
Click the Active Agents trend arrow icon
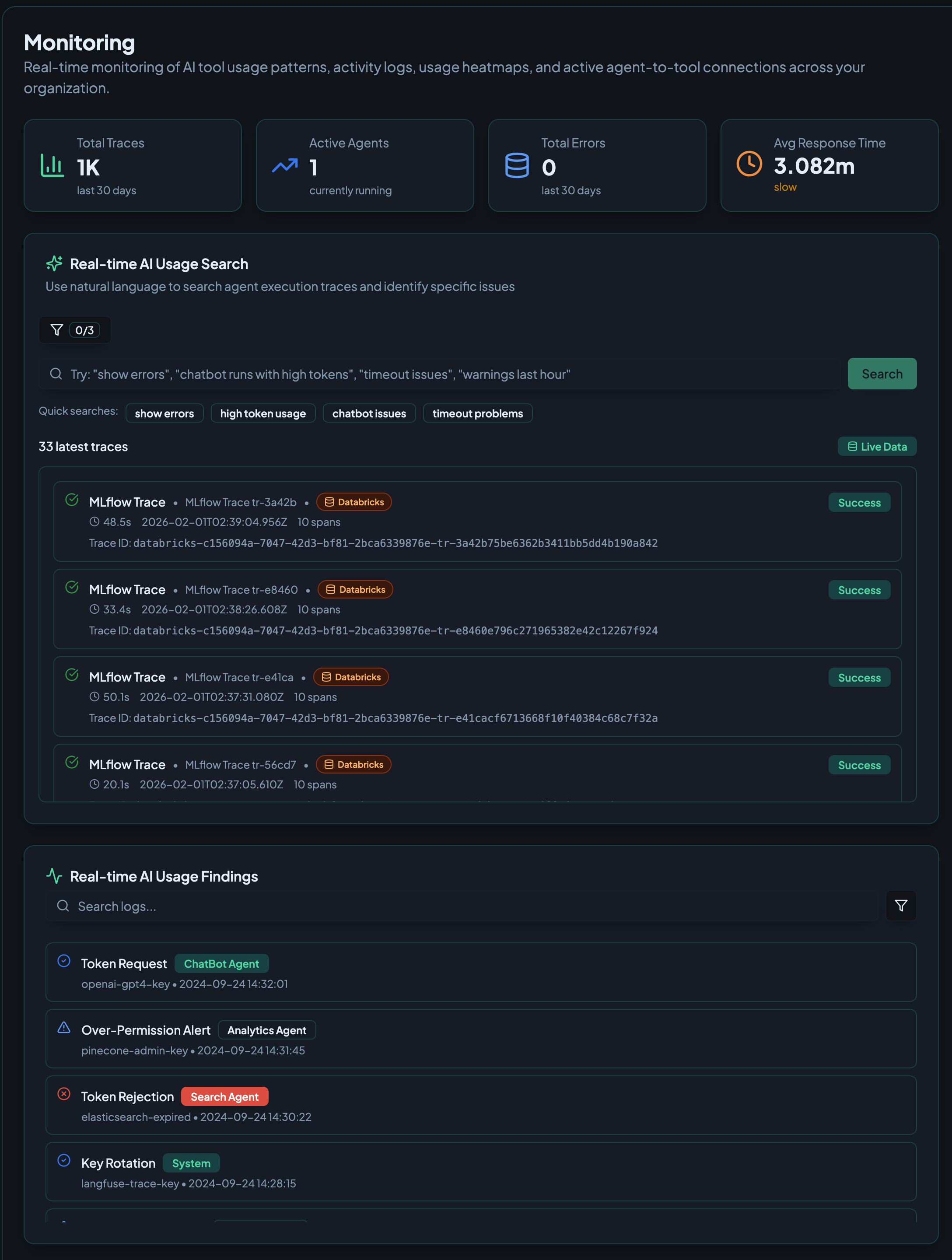(285, 166)
